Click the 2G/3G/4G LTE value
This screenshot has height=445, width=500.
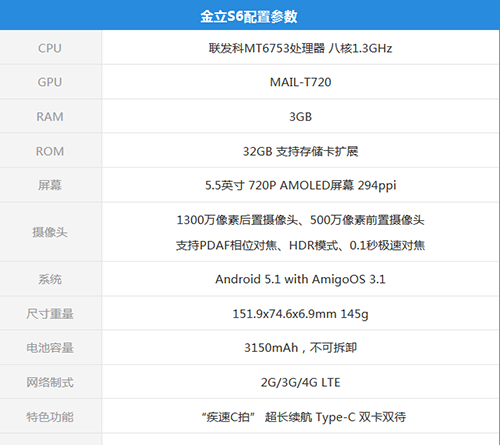click(x=300, y=383)
